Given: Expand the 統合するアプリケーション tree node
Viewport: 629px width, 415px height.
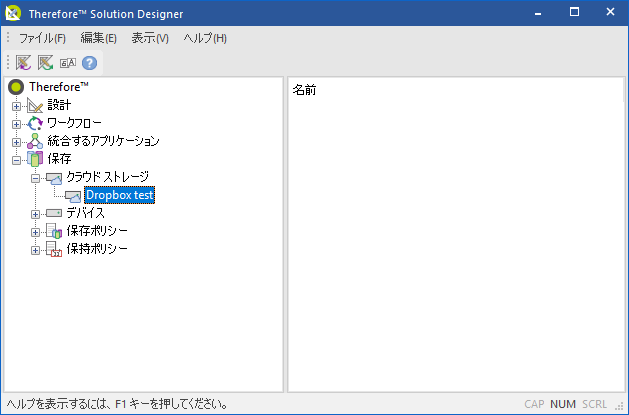Looking at the screenshot, I should pos(16,142).
